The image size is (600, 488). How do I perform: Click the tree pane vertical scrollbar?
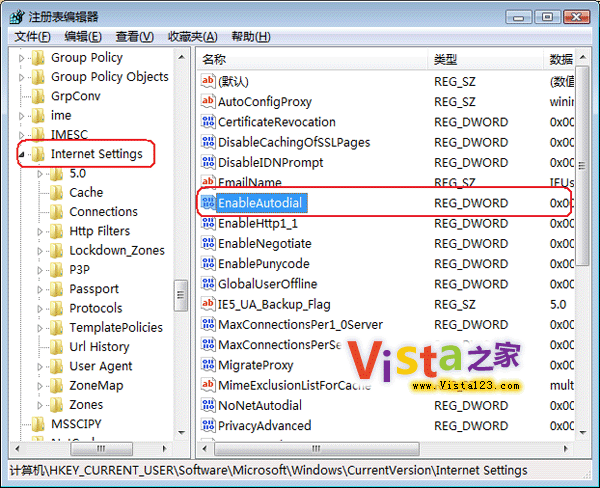point(181,295)
